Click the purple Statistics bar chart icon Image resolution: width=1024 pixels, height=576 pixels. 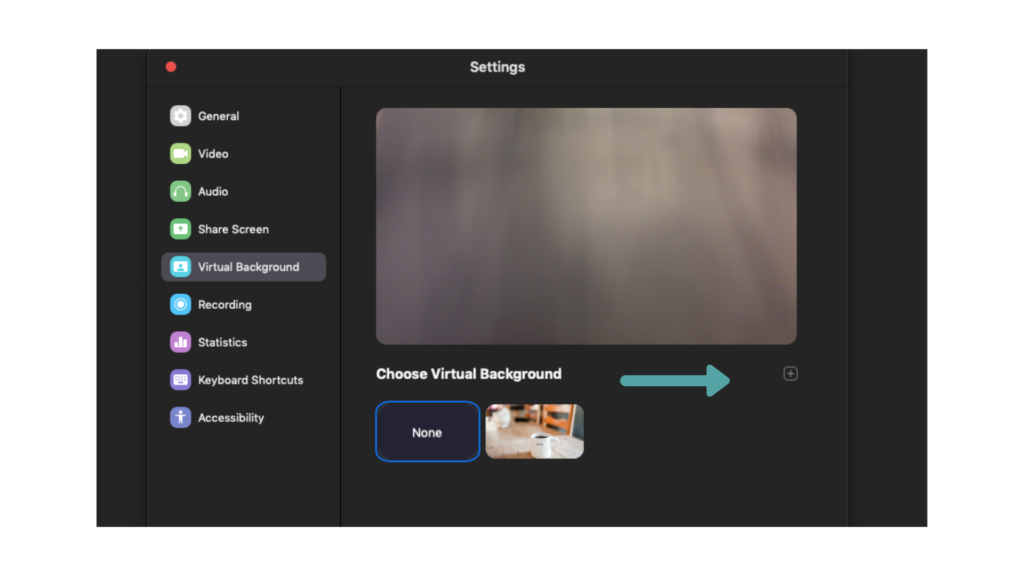click(180, 342)
